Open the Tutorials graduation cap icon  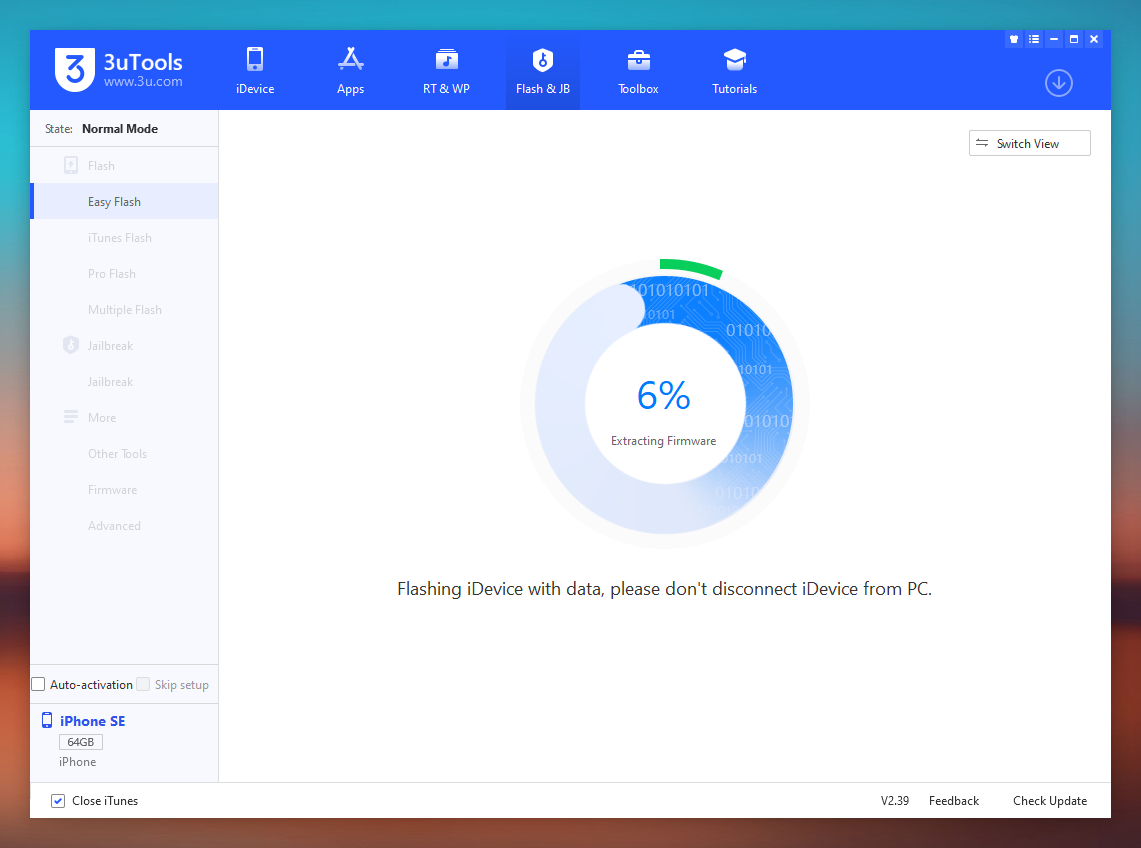[x=734, y=60]
